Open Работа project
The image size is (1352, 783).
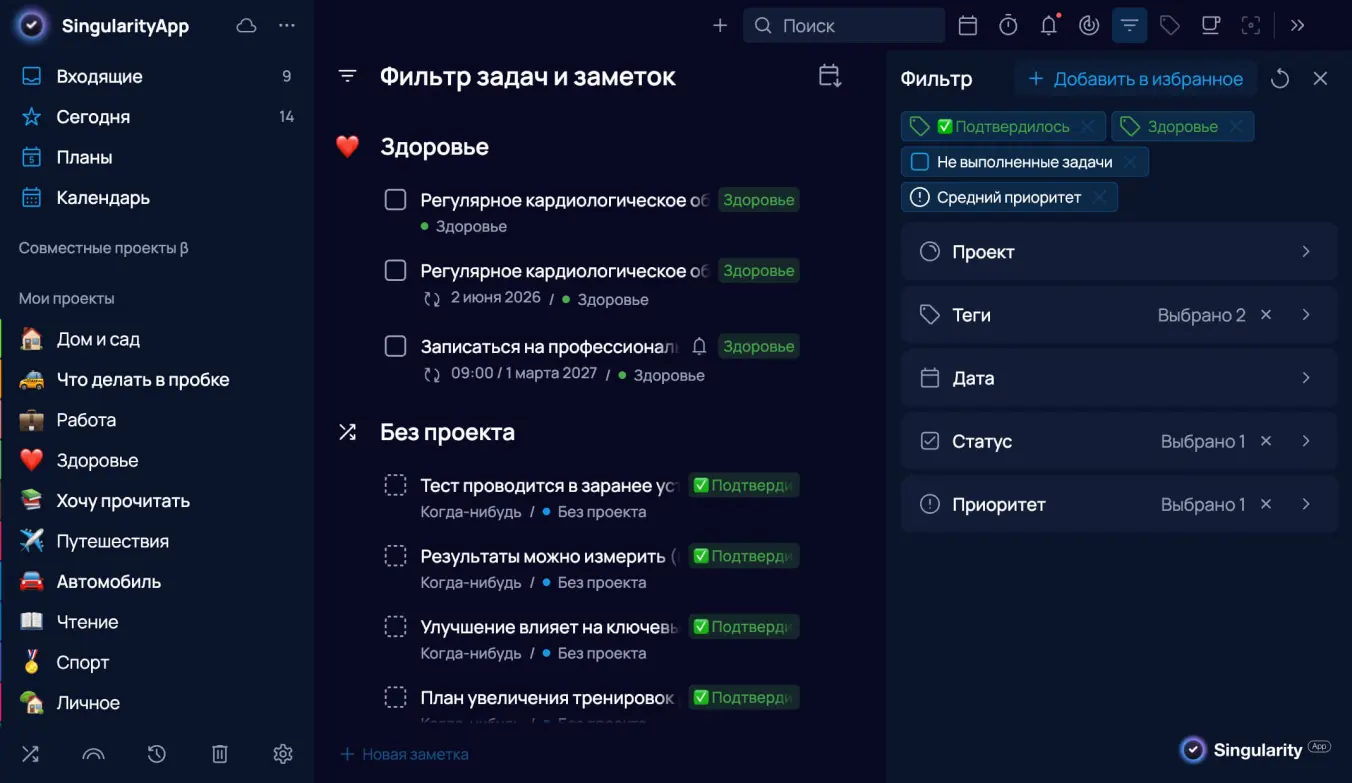coord(157,420)
